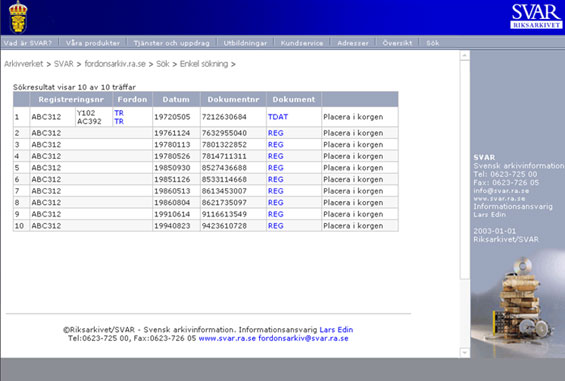Open Lars Edin link in footer

[336, 330]
